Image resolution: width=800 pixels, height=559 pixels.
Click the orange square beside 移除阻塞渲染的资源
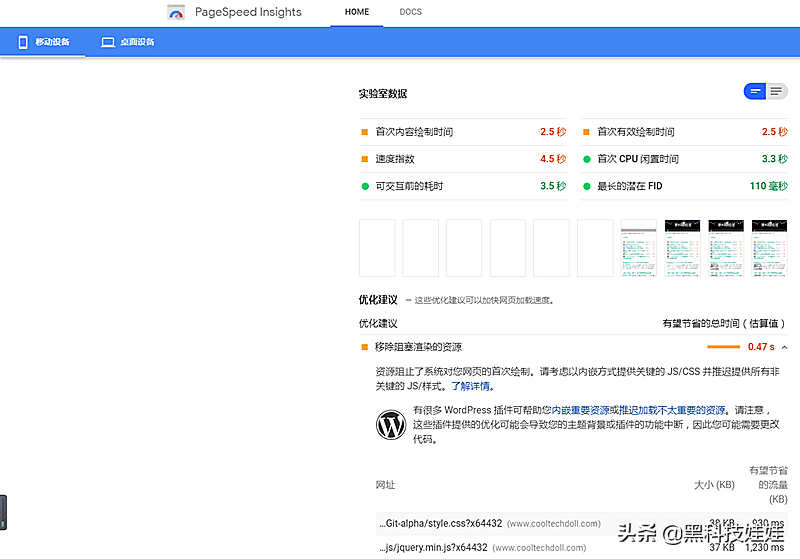(x=365, y=347)
